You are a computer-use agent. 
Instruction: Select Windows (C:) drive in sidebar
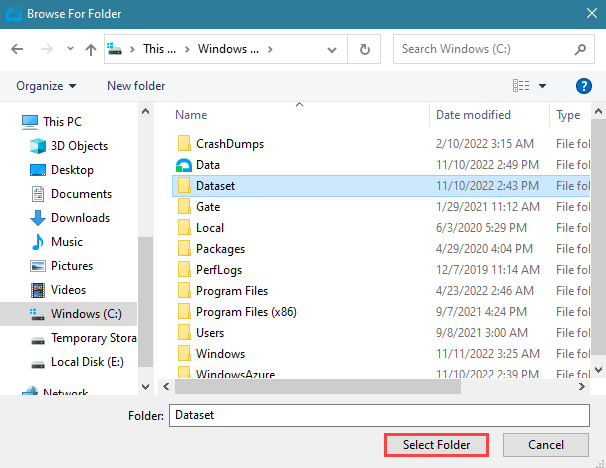click(x=85, y=314)
